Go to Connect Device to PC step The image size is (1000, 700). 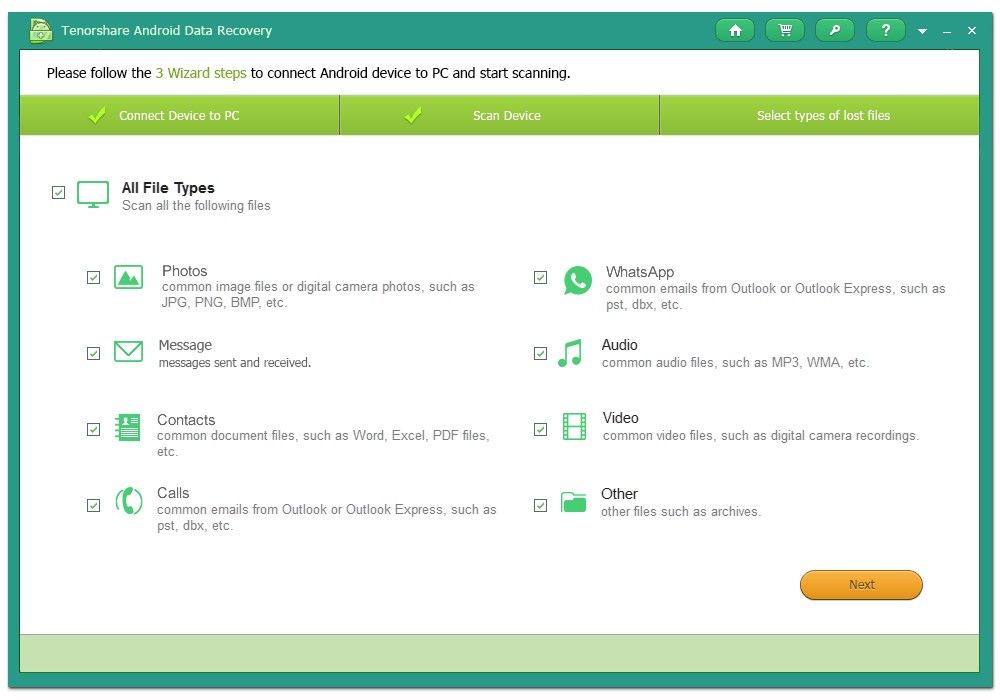coord(179,115)
